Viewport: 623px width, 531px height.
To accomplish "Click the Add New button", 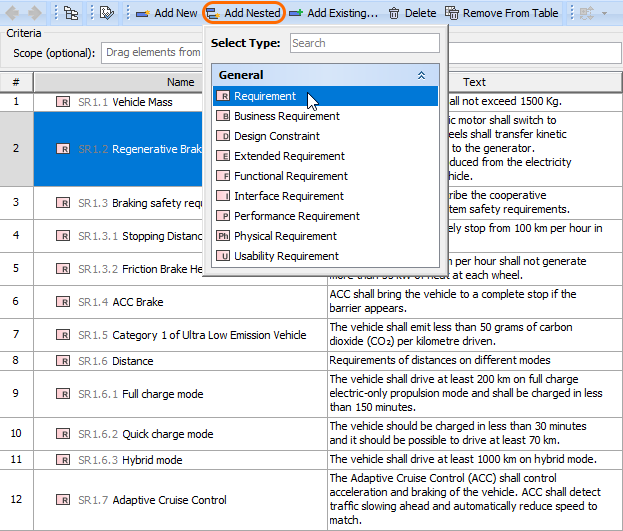I will pos(166,13).
